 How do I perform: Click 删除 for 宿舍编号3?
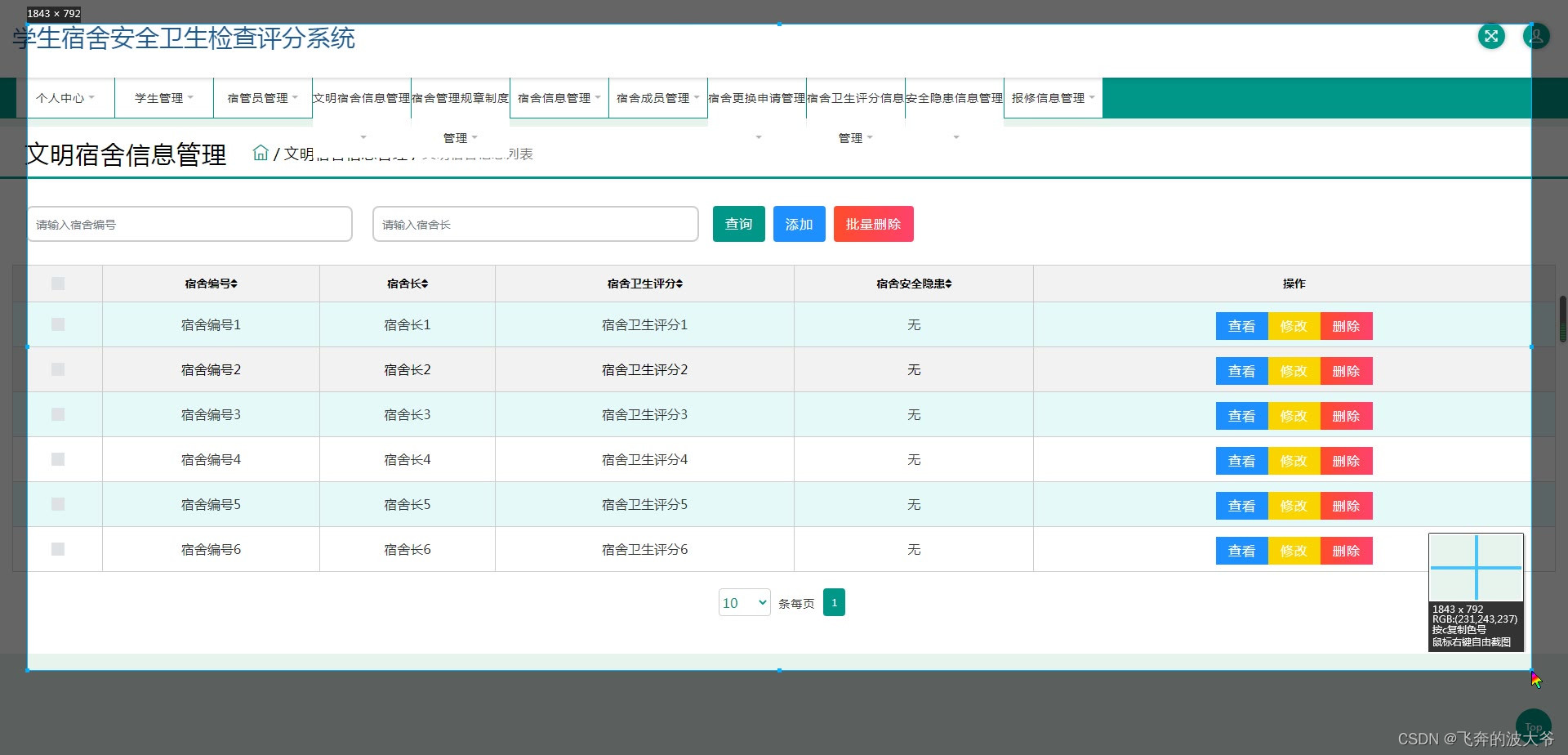(x=1347, y=416)
